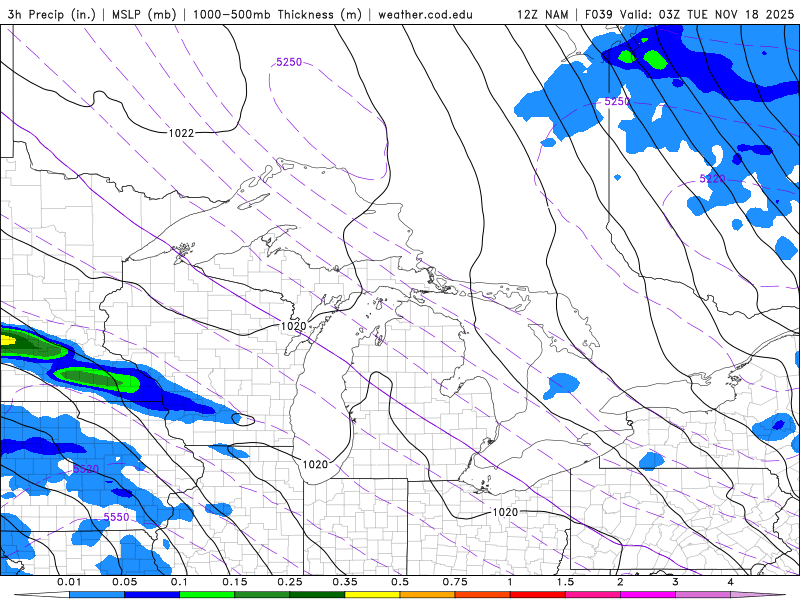Image resolution: width=800 pixels, height=600 pixels.
Task: Pick the red 1–1.5 legend swatch
Action: tap(538, 595)
